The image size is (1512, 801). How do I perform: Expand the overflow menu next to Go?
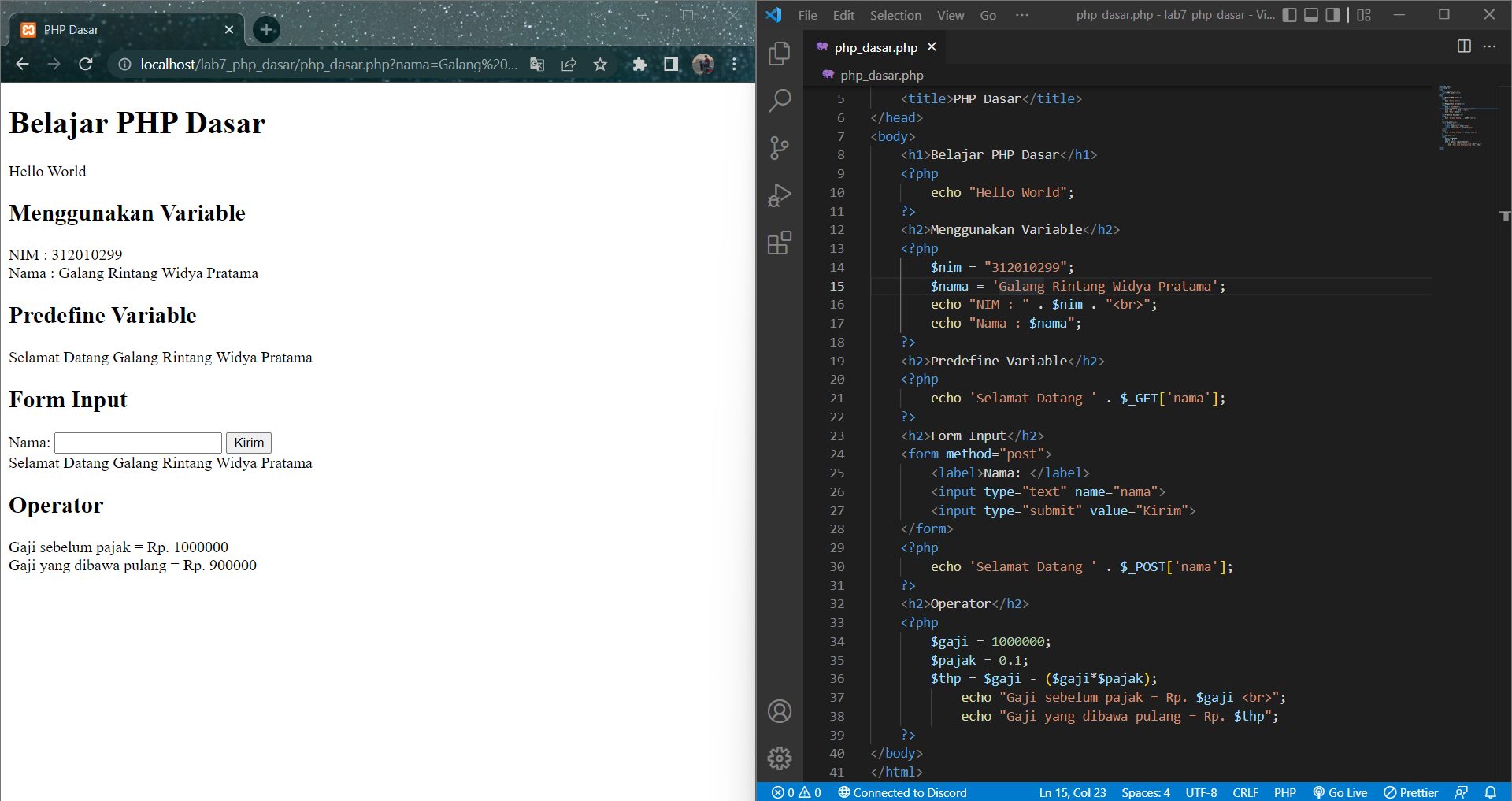(x=1021, y=15)
